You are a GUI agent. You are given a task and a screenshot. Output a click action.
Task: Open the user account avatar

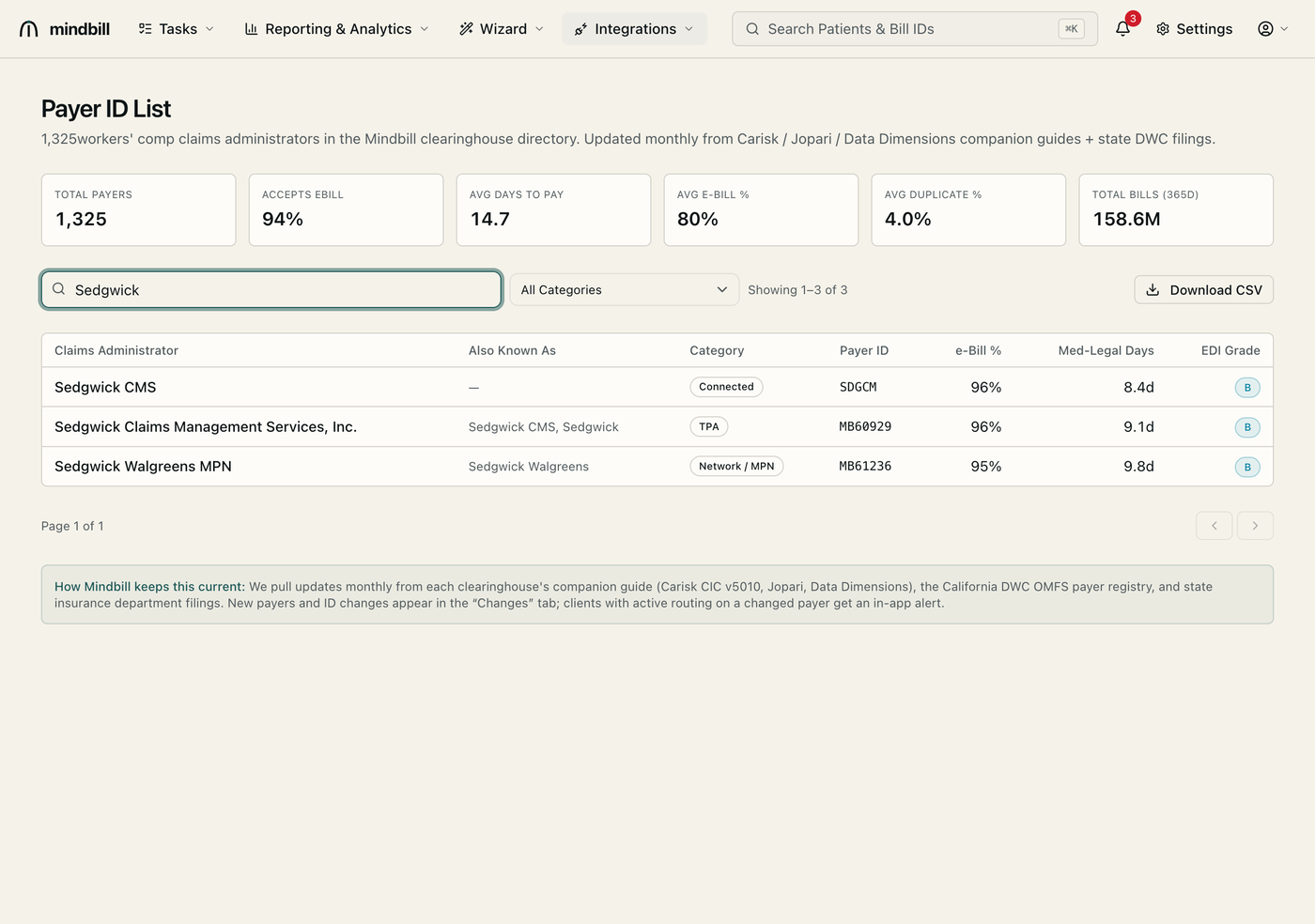click(1265, 29)
